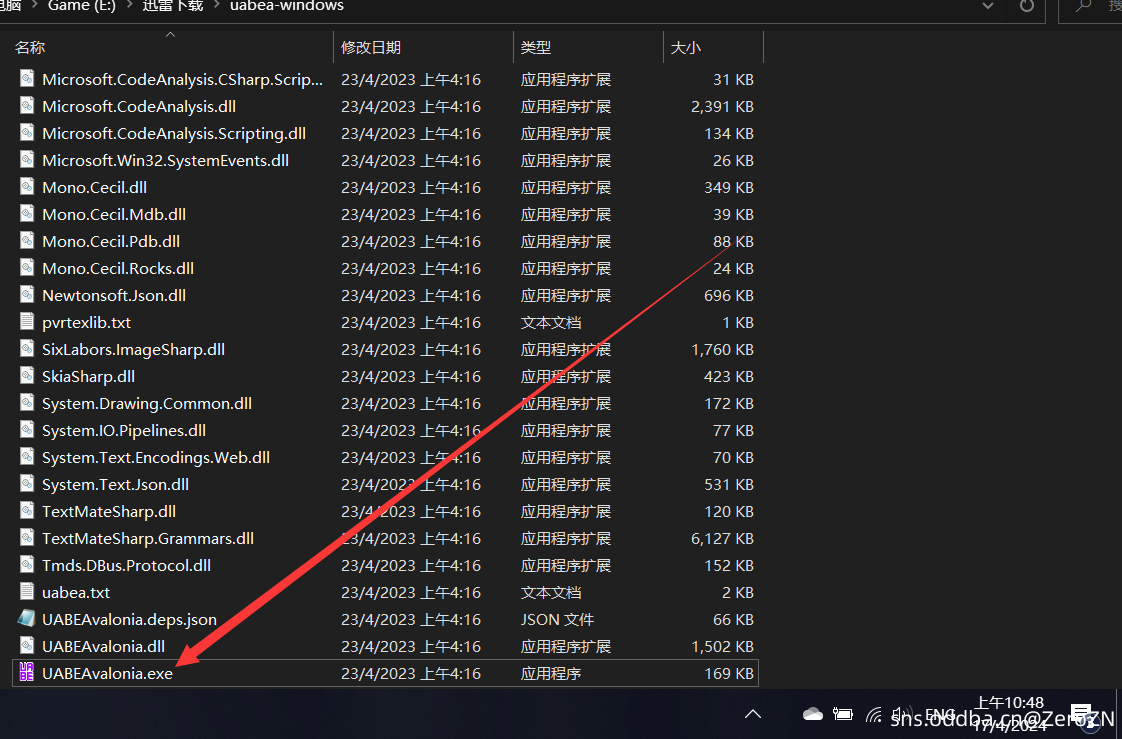1122x739 pixels.
Task: Sort files by the 修改日期 column header
Action: click(x=371, y=47)
